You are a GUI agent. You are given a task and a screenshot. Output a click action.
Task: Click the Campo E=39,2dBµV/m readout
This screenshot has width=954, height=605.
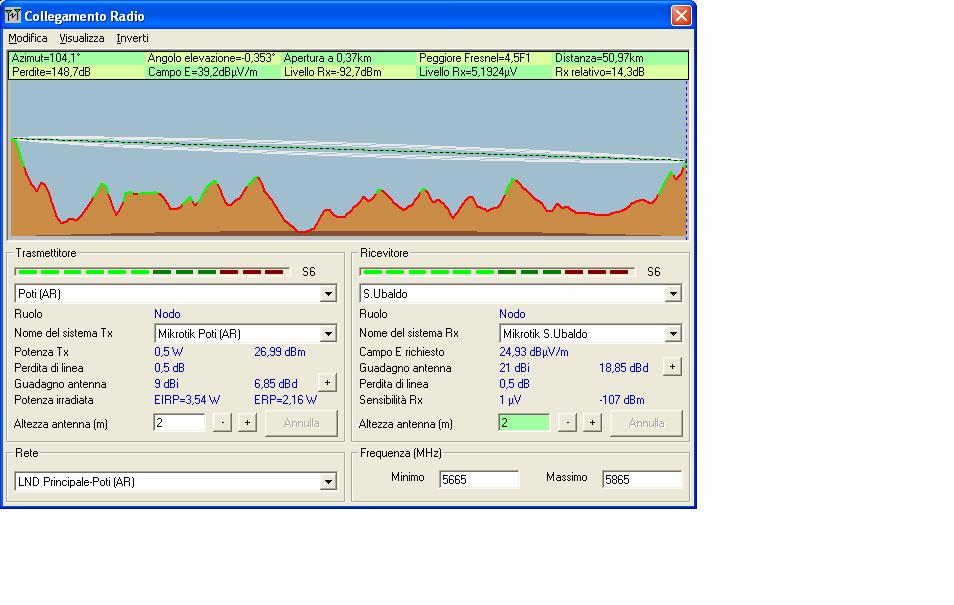coord(203,72)
